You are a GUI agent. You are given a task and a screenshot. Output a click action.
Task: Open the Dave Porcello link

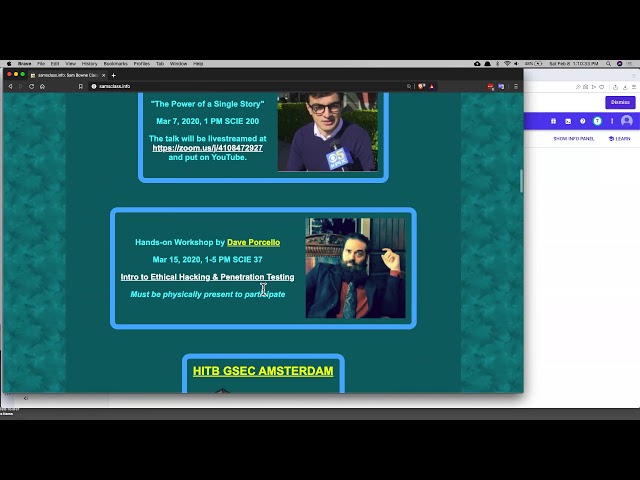click(253, 242)
